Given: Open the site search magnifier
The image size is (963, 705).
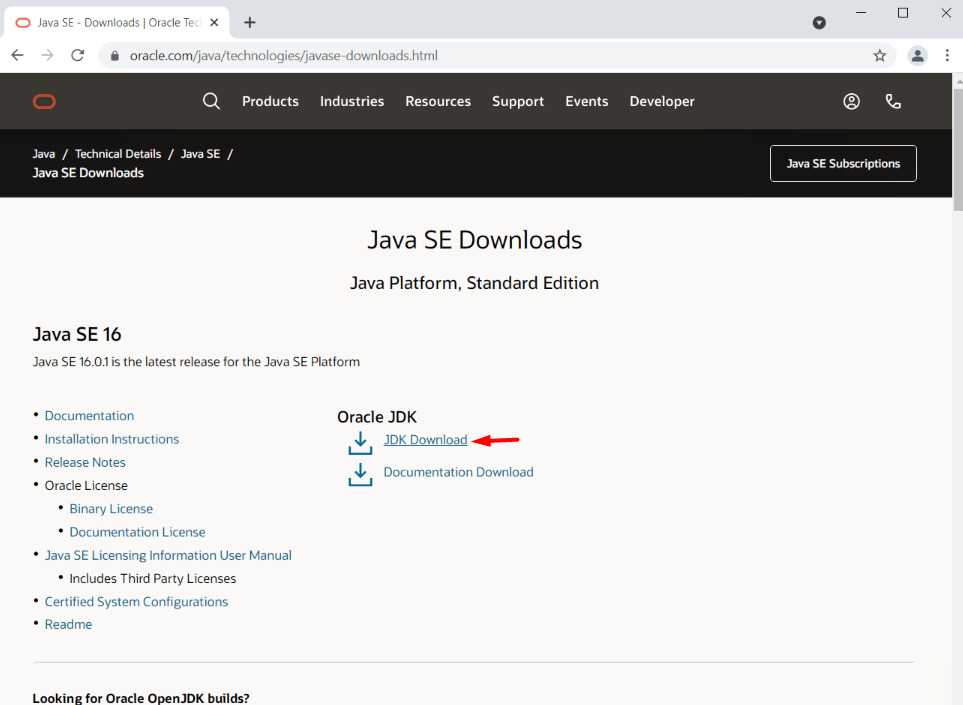Looking at the screenshot, I should [x=211, y=101].
